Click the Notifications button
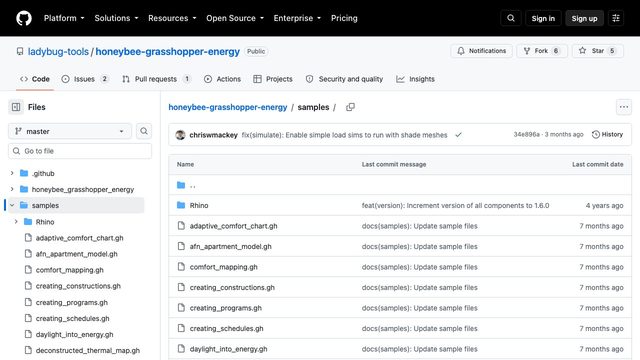Screen dimensions: 640x360 point(482,51)
